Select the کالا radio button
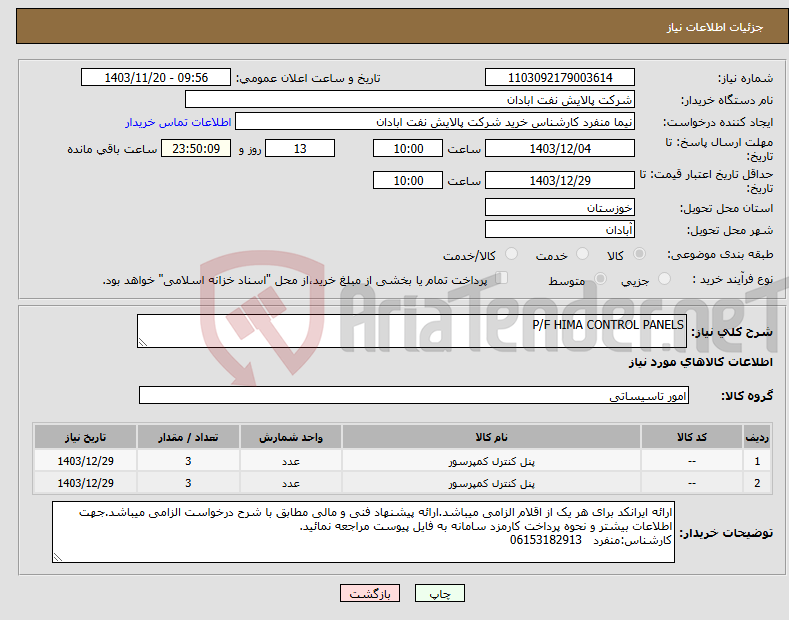The width and height of the screenshot is (789, 620). 639,254
